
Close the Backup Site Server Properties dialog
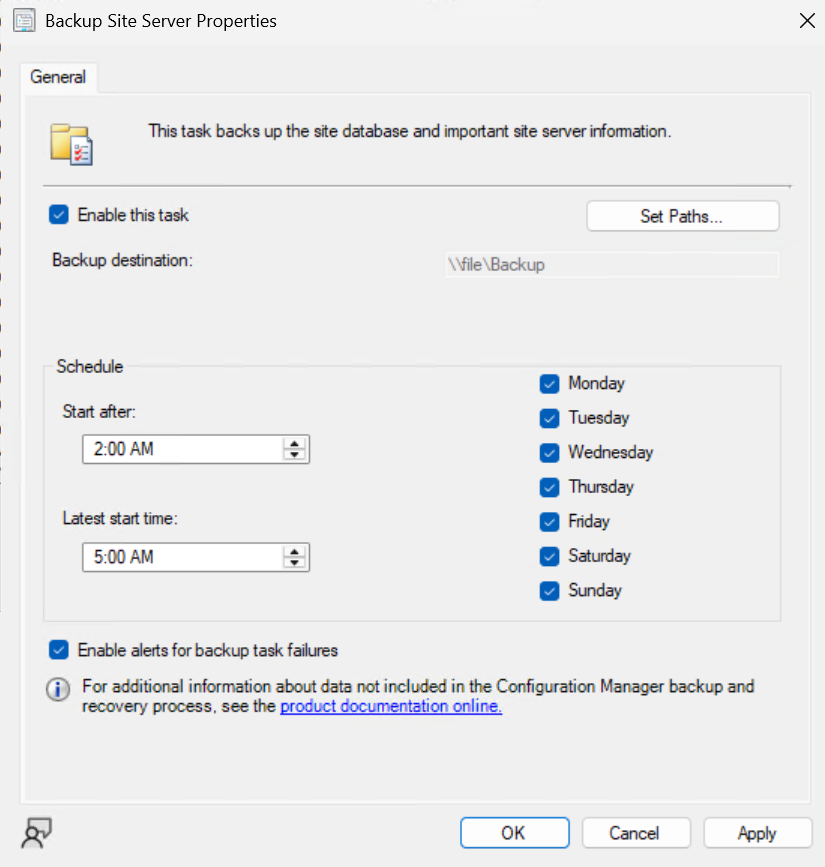tap(806, 20)
